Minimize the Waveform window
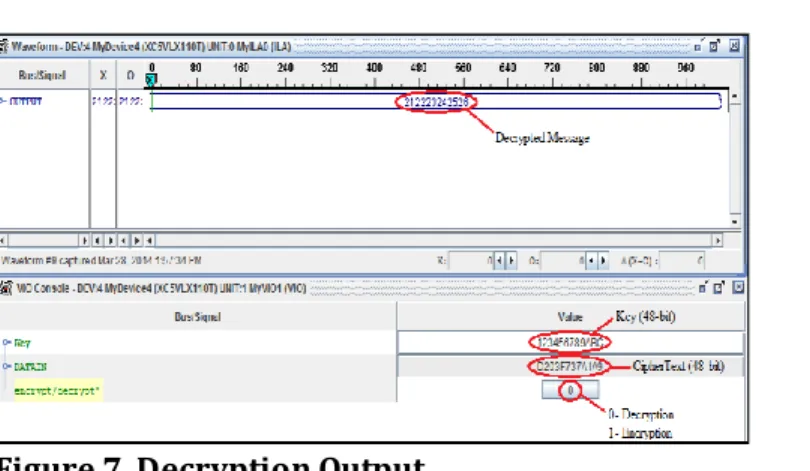This screenshot has height=471, width=810. coord(698,47)
